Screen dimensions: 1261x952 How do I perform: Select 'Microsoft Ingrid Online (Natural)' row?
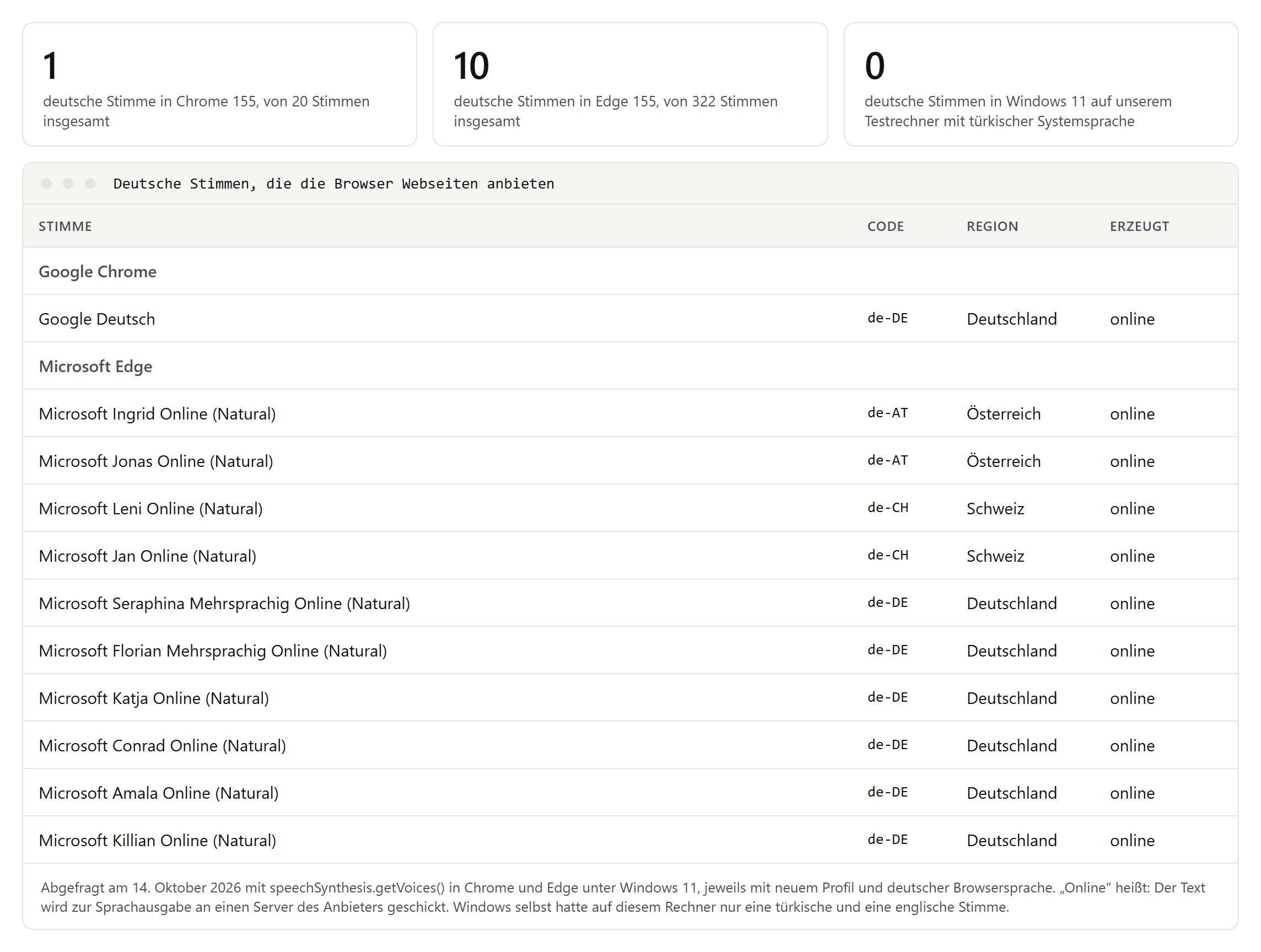pos(630,413)
